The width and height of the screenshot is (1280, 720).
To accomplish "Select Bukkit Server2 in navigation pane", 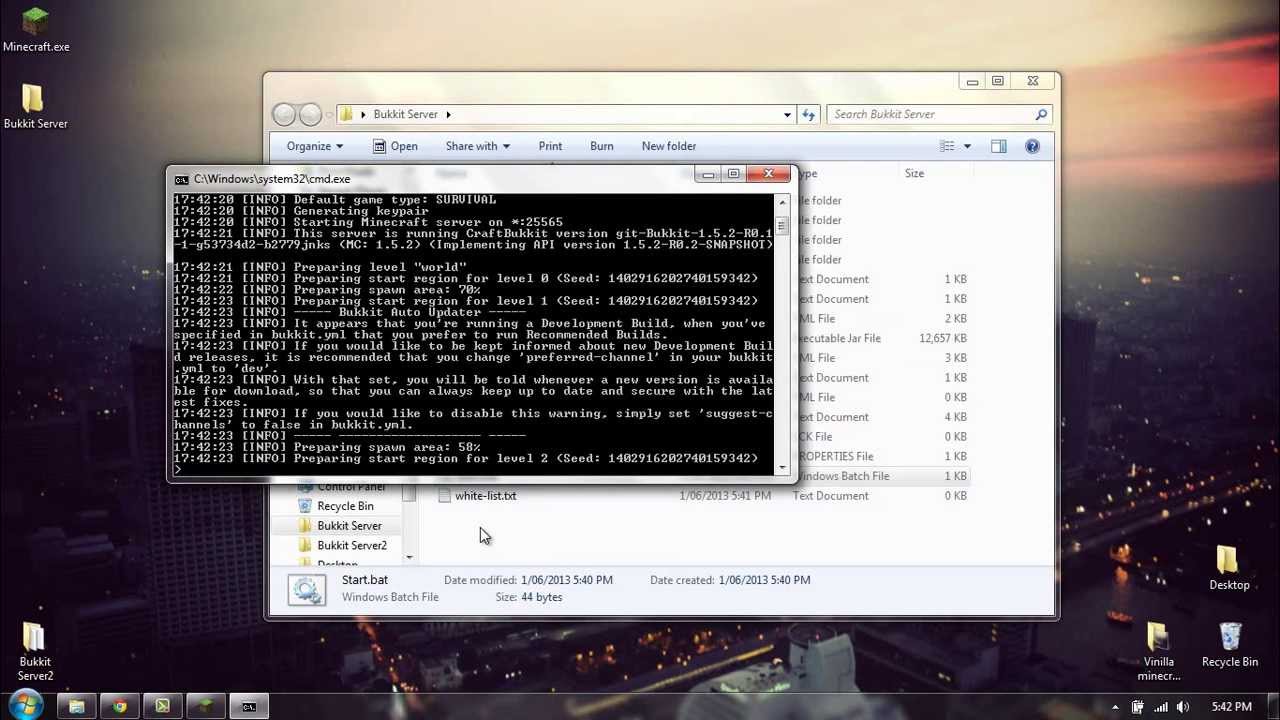I will pos(351,545).
